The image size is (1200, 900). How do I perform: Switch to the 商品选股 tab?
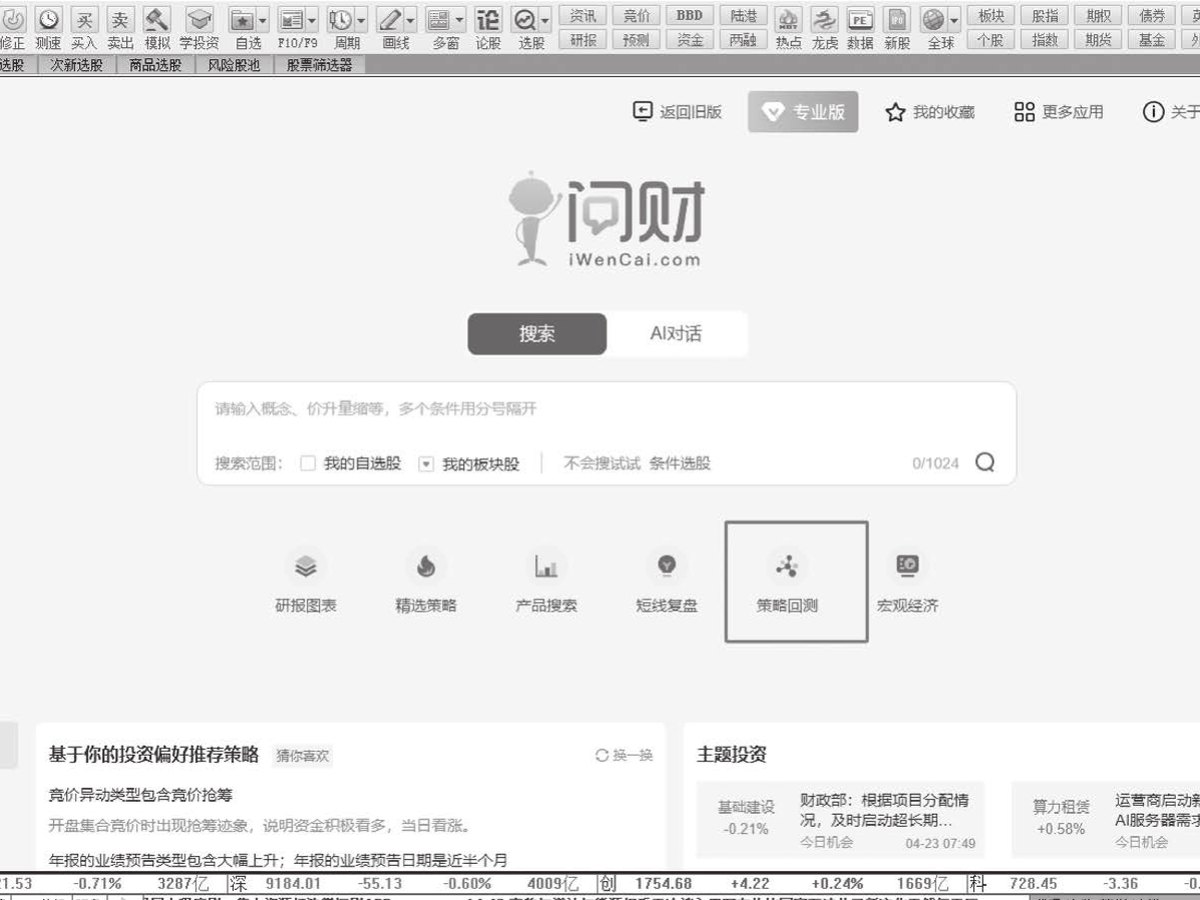(155, 65)
